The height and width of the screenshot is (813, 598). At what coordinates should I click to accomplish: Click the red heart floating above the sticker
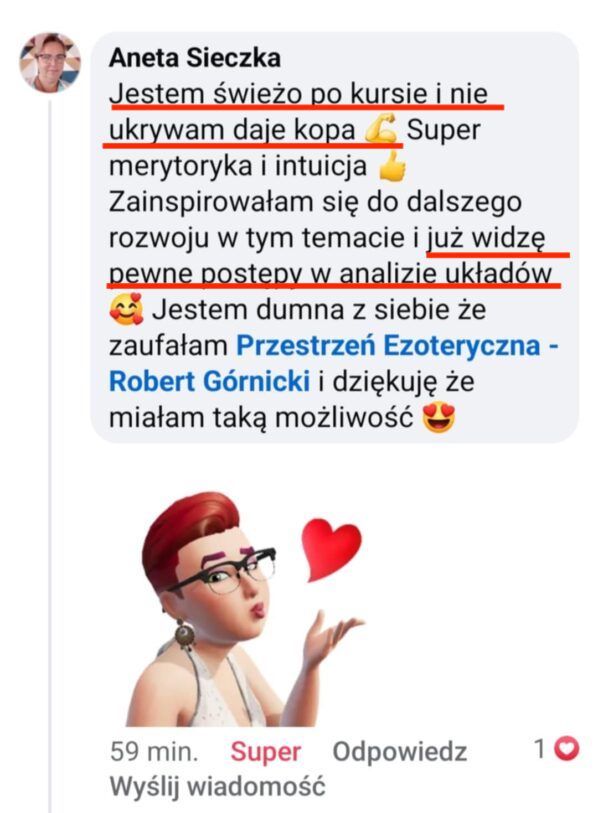pyautogui.click(x=331, y=550)
